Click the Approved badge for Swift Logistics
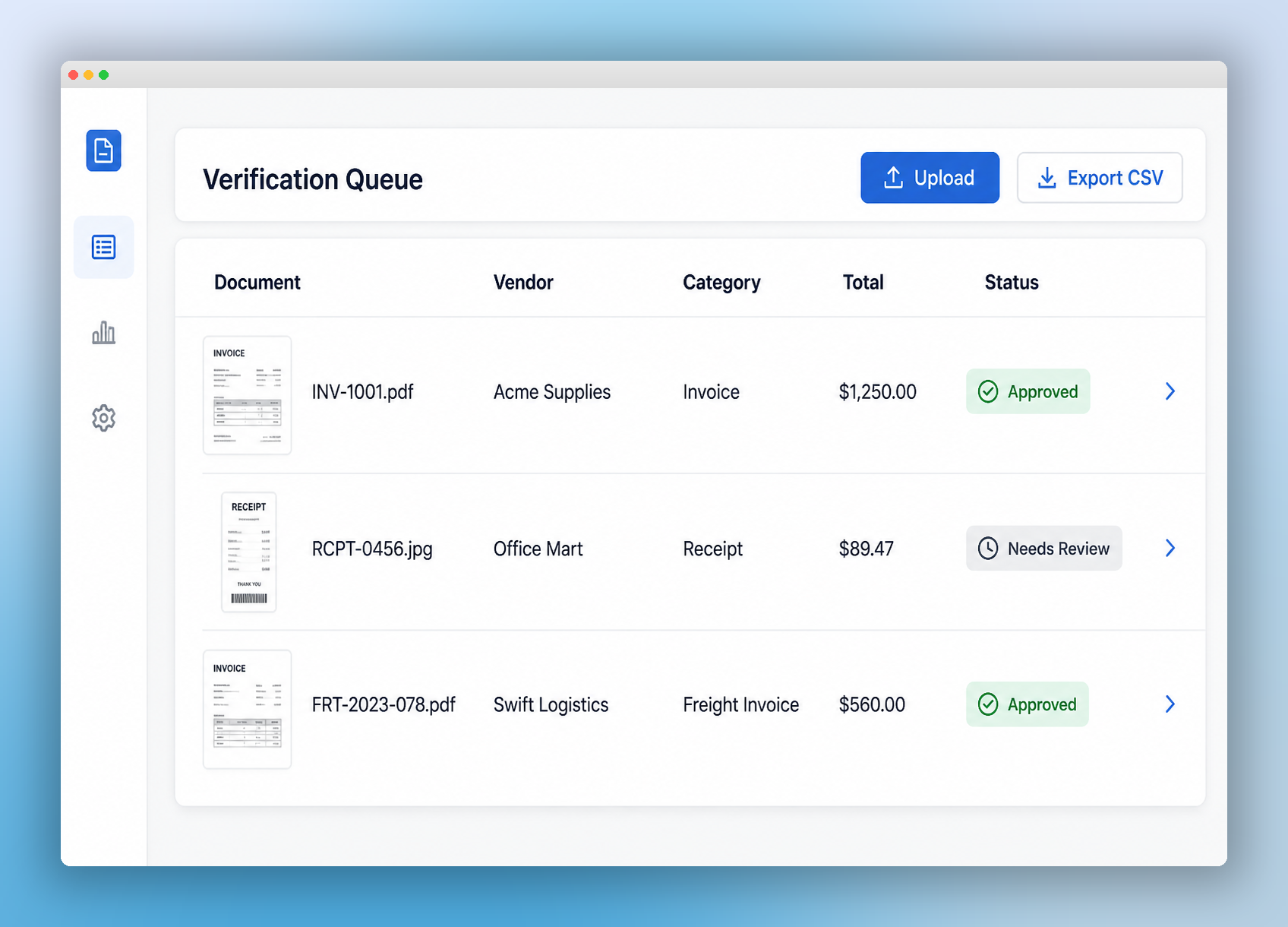1288x927 pixels. (x=1027, y=704)
